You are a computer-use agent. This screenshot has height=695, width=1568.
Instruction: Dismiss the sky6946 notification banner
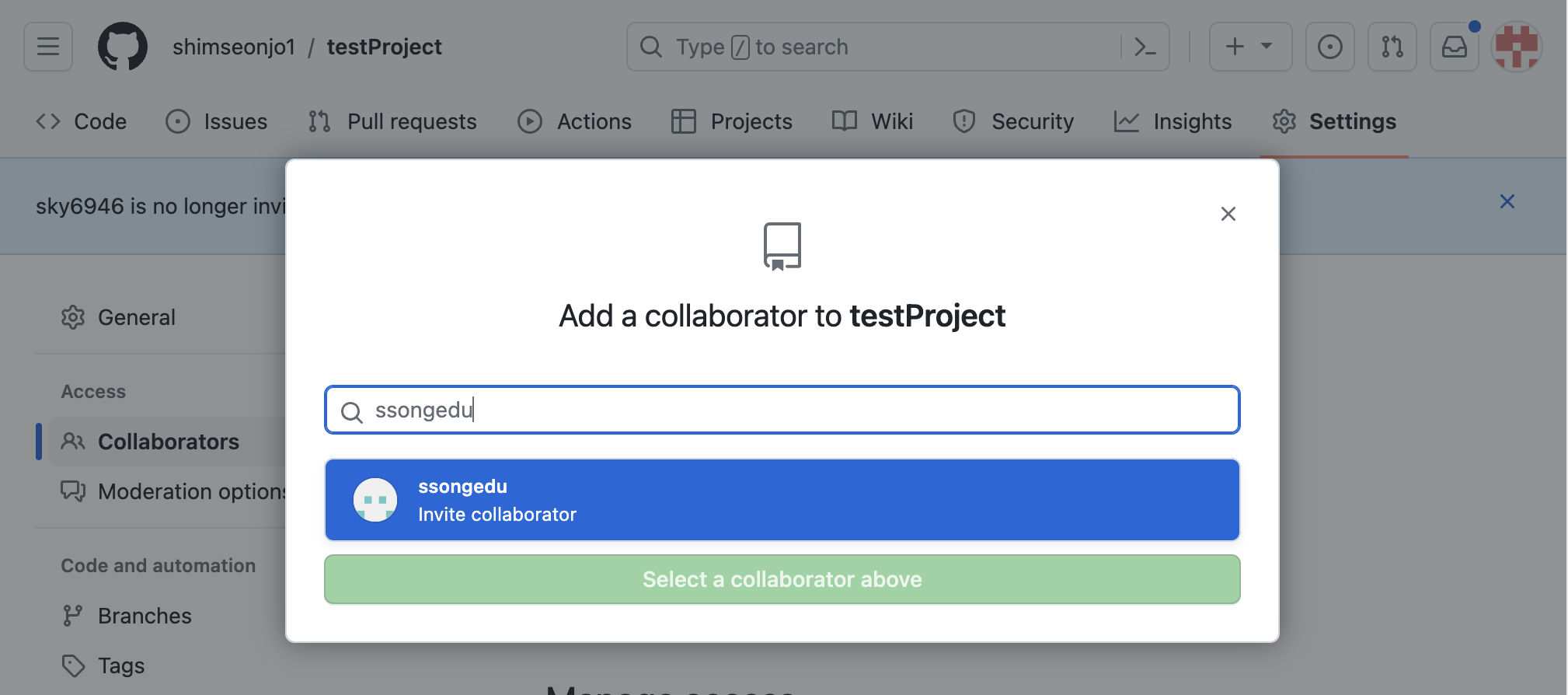[1507, 202]
